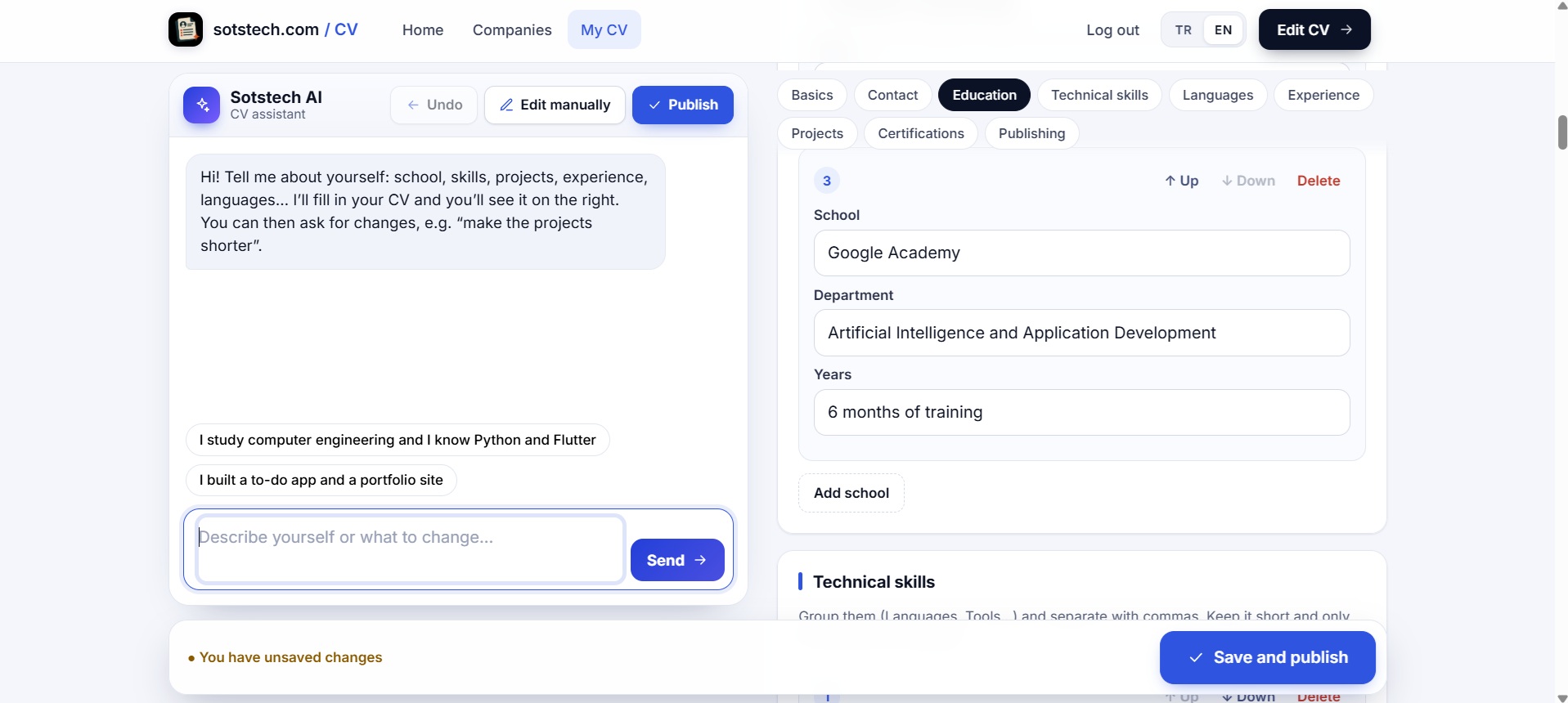Go to Companies in the navigation
1568x703 pixels.
pos(512,29)
